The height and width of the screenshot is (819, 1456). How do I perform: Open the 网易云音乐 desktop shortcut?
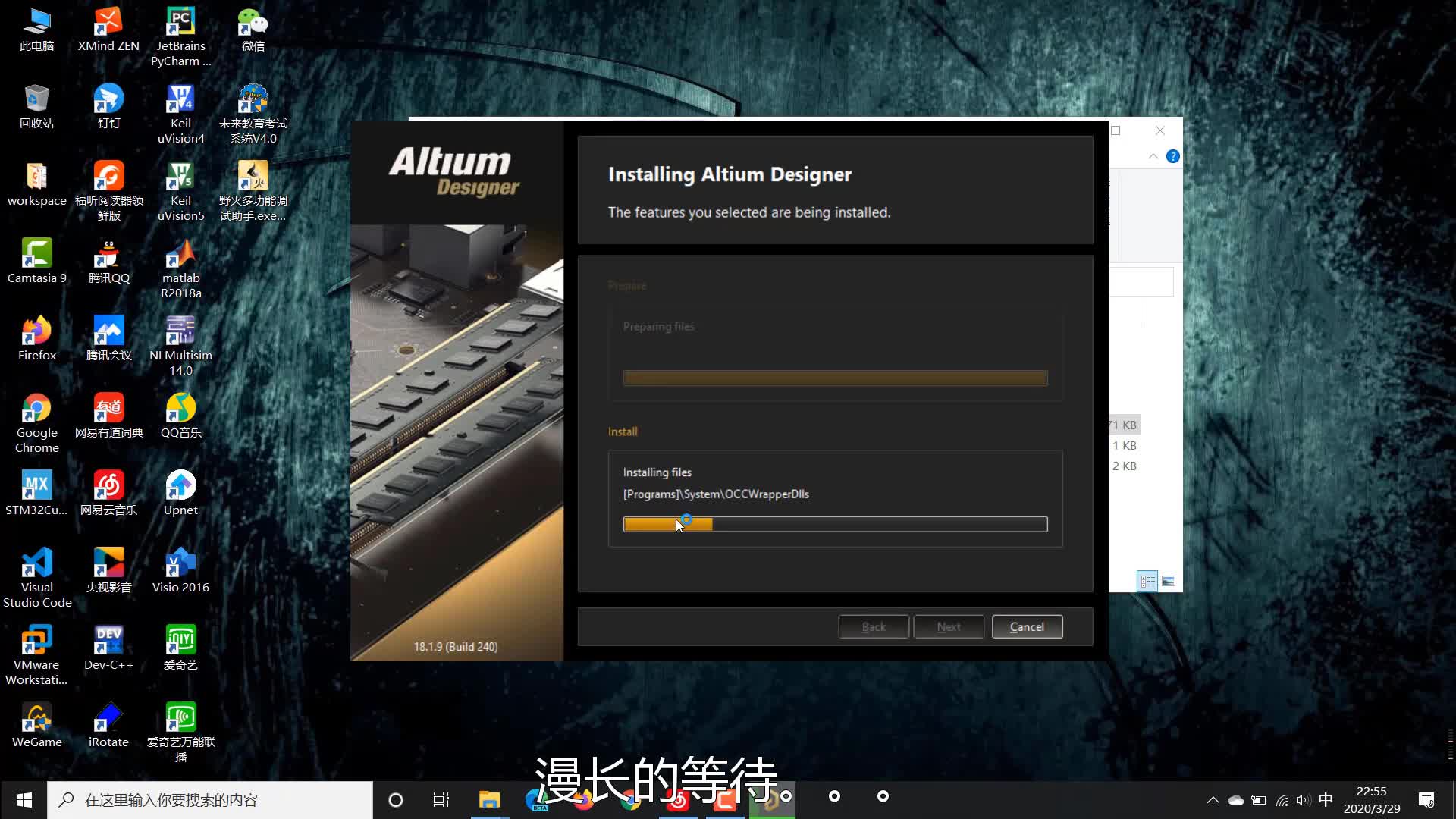coord(108,494)
